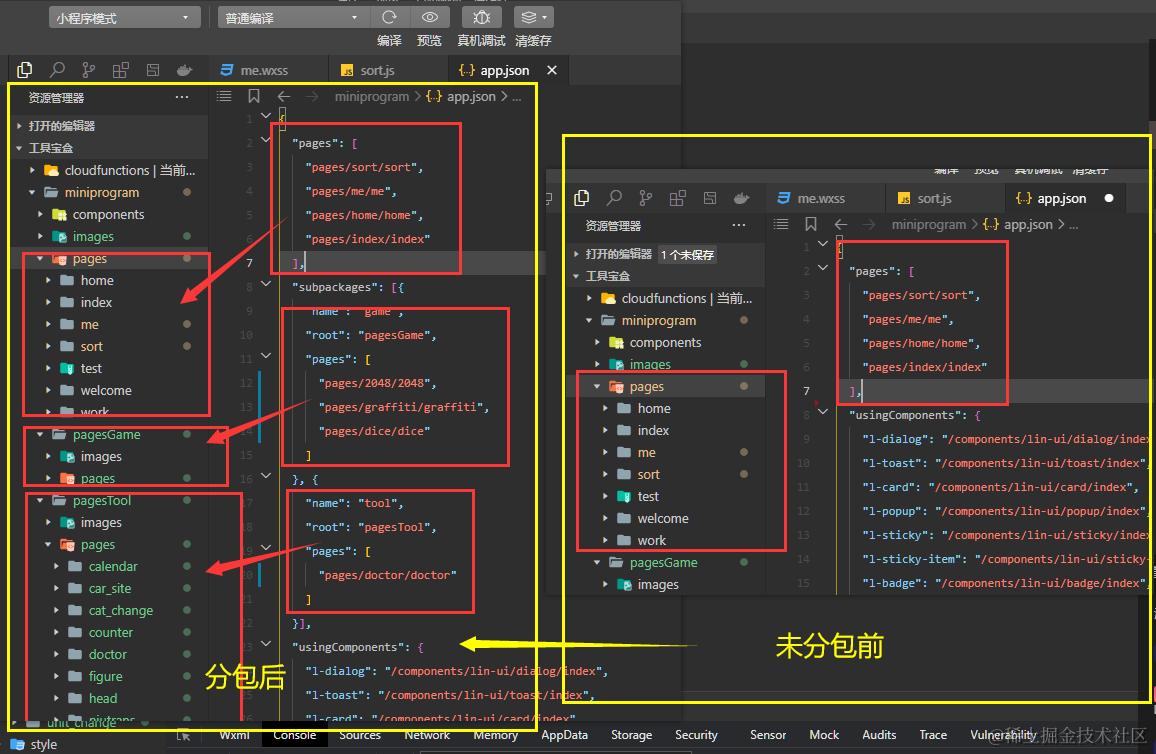This screenshot has width=1156, height=754.
Task: Close the app.json tab in left window
Action: [552, 70]
